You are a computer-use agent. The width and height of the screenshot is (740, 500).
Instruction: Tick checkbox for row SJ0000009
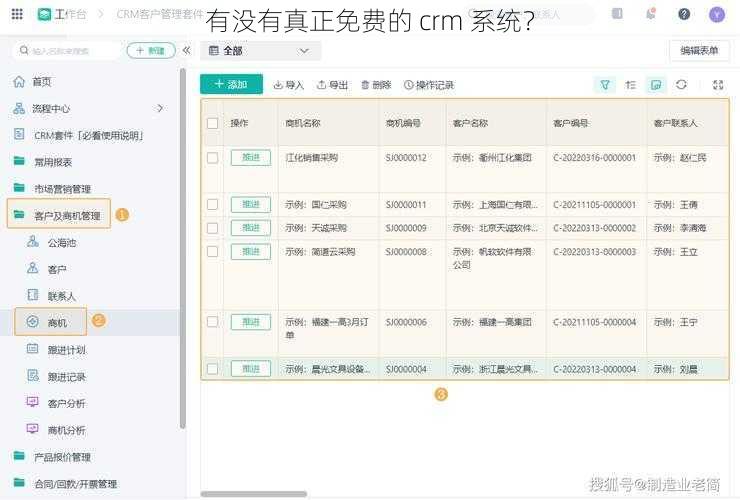click(212, 228)
